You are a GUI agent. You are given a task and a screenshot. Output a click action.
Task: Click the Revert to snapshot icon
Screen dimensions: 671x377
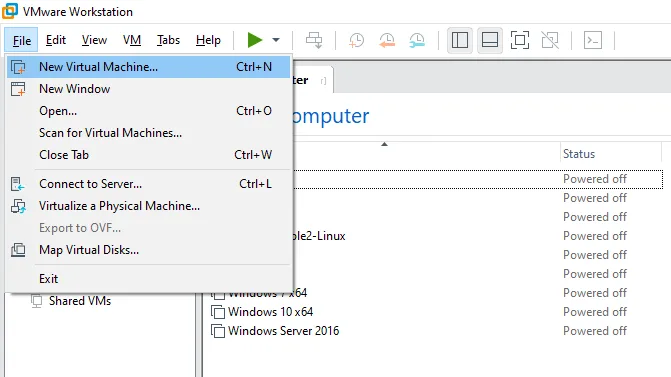pos(387,40)
